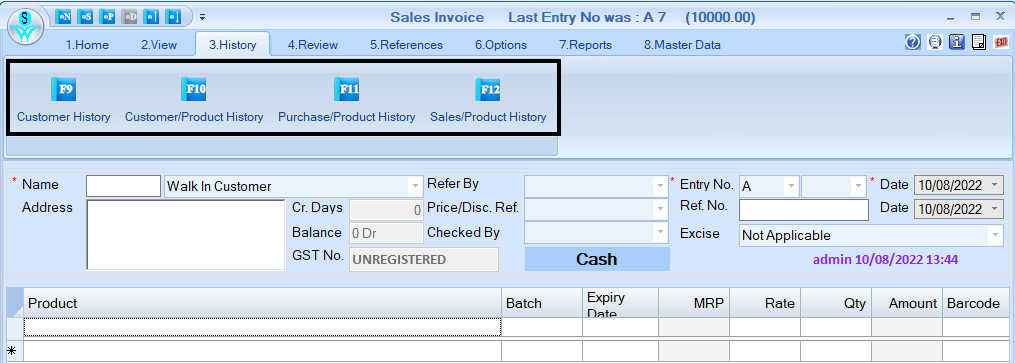Open Customer/Product History F10 icon
Screen dimensions: 1015x363
(194, 89)
